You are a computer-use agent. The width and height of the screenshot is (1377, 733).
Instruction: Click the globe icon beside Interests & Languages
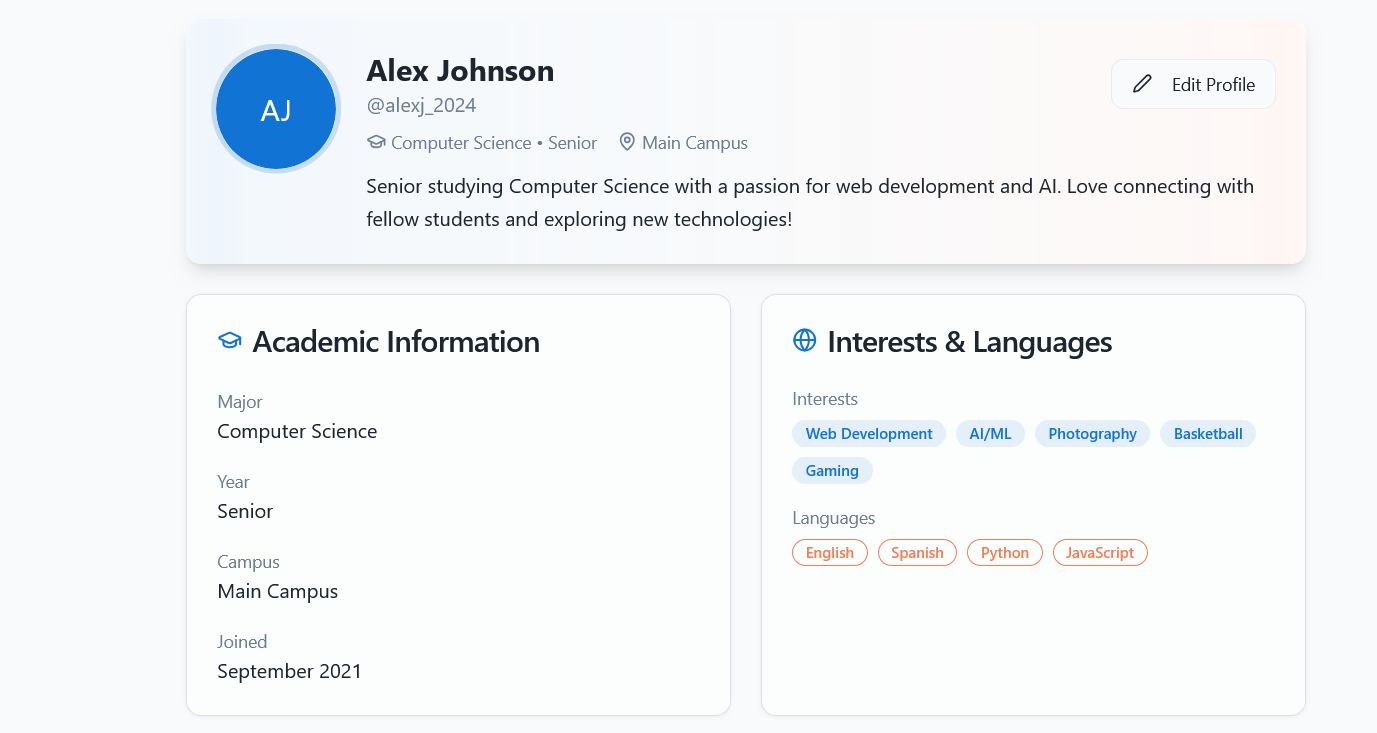804,341
